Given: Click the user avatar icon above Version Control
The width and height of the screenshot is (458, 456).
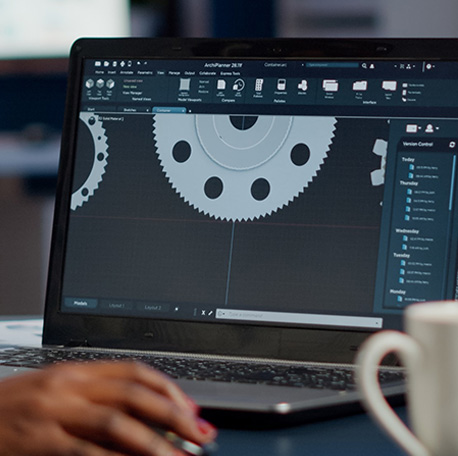Looking at the screenshot, I should click(x=429, y=128).
